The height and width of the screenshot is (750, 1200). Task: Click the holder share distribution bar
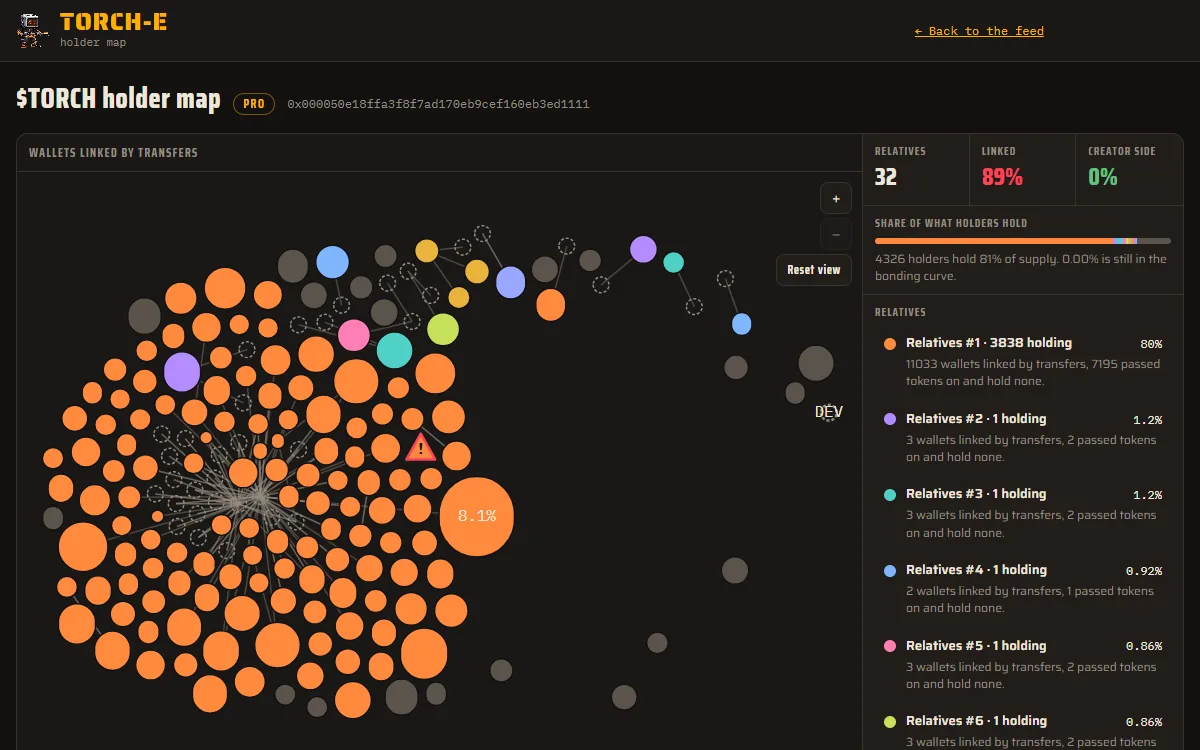(1023, 241)
